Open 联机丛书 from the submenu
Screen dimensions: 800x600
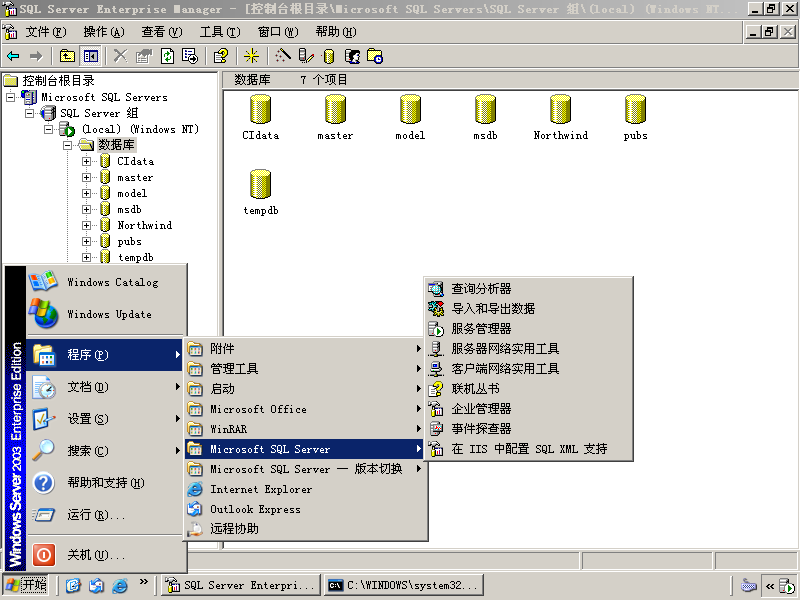pyautogui.click(x=529, y=389)
